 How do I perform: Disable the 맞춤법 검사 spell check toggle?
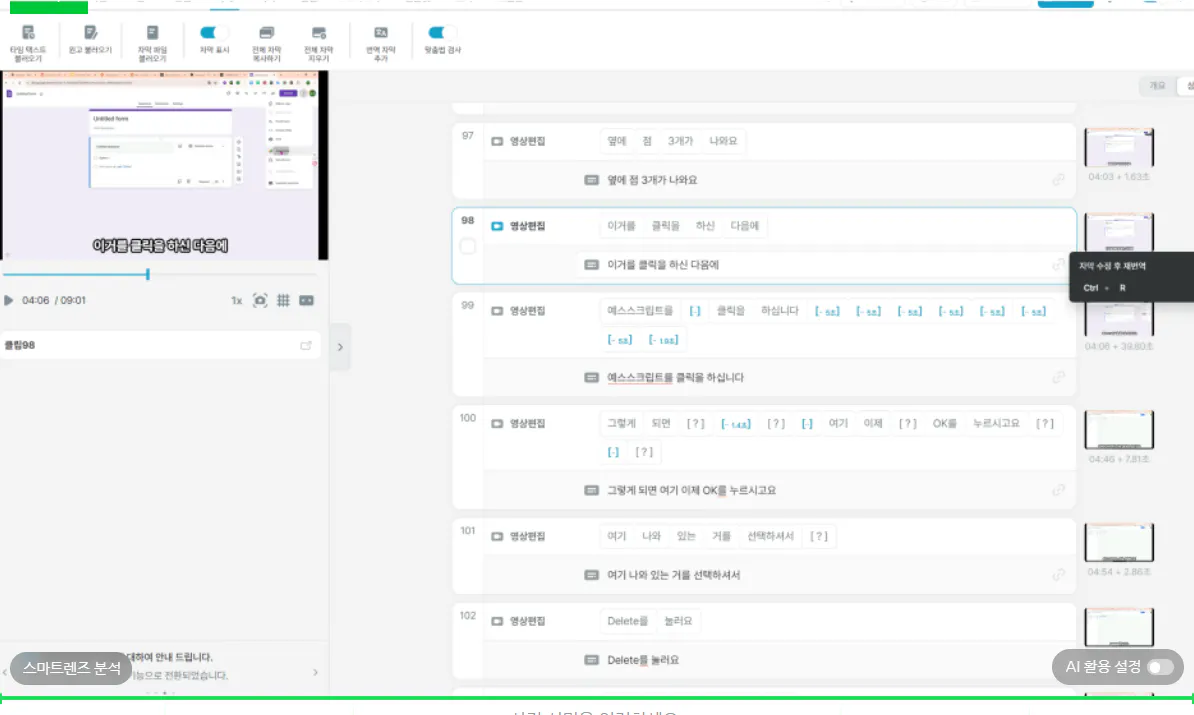coord(440,32)
